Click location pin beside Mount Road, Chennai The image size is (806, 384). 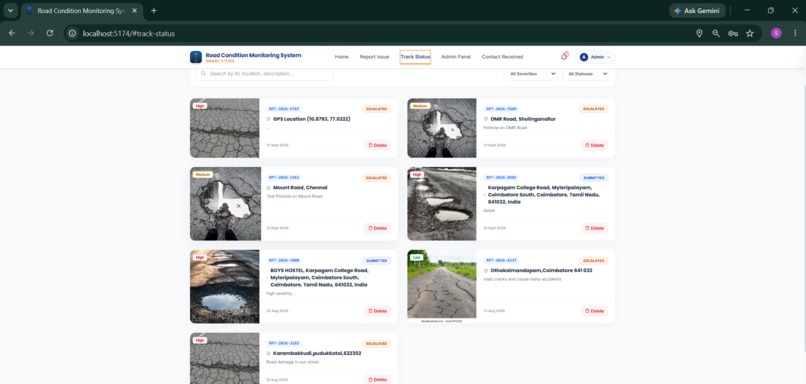coord(268,188)
